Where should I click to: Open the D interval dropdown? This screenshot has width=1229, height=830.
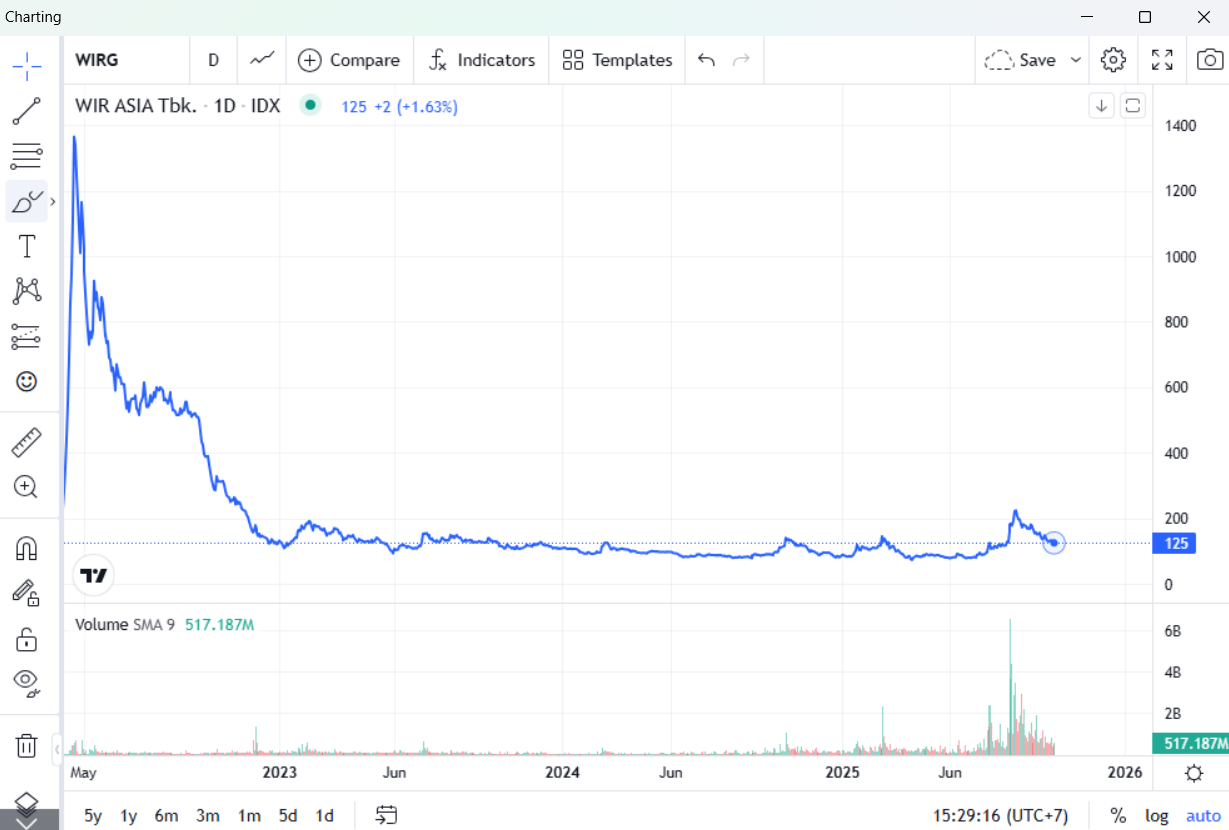pos(213,60)
